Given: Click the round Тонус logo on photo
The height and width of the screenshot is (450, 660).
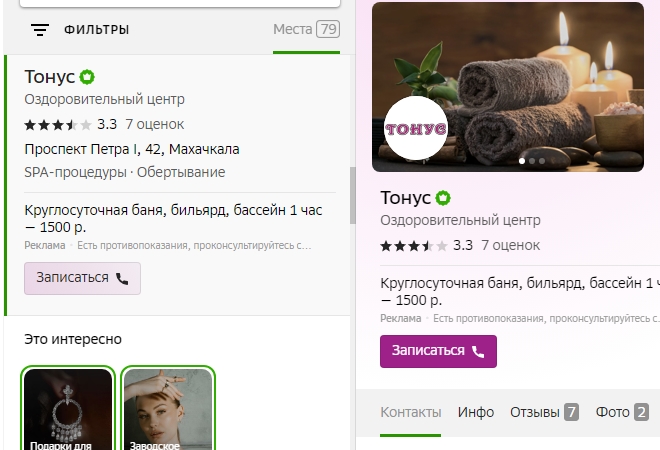Looking at the screenshot, I should 415,129.
